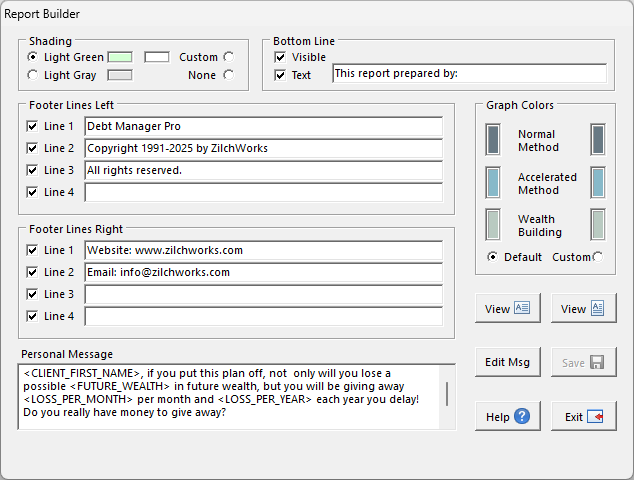This screenshot has width=634, height=480.
Task: Select Custom graph colors radio button
Action: point(597,257)
